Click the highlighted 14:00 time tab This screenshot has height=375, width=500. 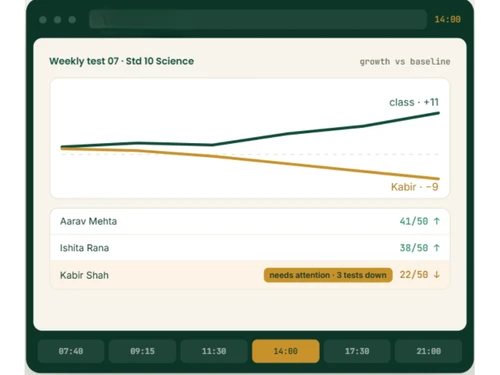click(x=286, y=351)
